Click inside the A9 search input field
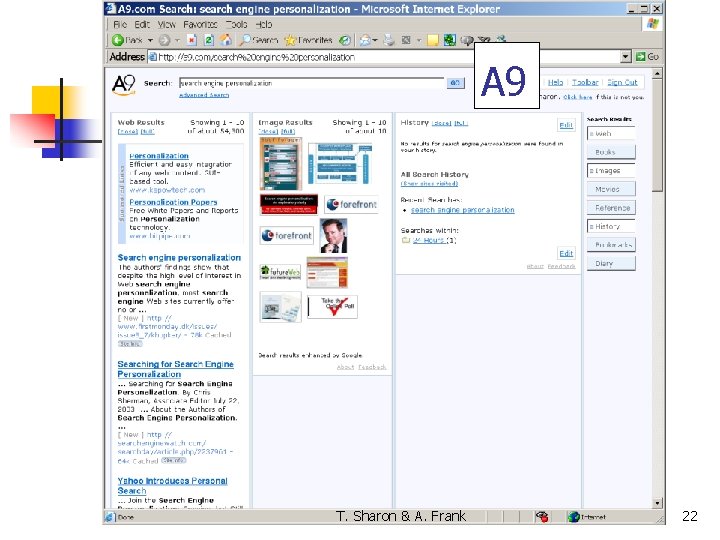 pos(312,83)
